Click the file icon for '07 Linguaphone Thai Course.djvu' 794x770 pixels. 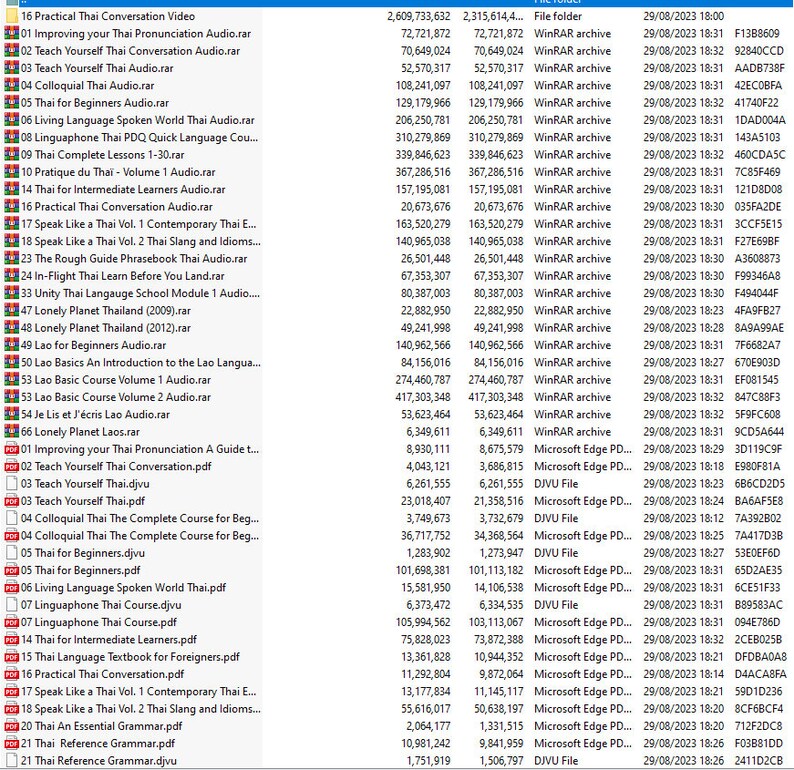pyautogui.click(x=12, y=604)
